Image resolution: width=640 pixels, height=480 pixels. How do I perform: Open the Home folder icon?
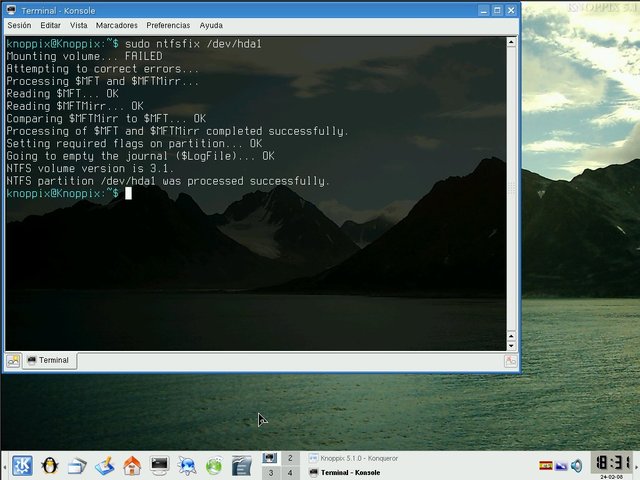pyautogui.click(x=132, y=466)
